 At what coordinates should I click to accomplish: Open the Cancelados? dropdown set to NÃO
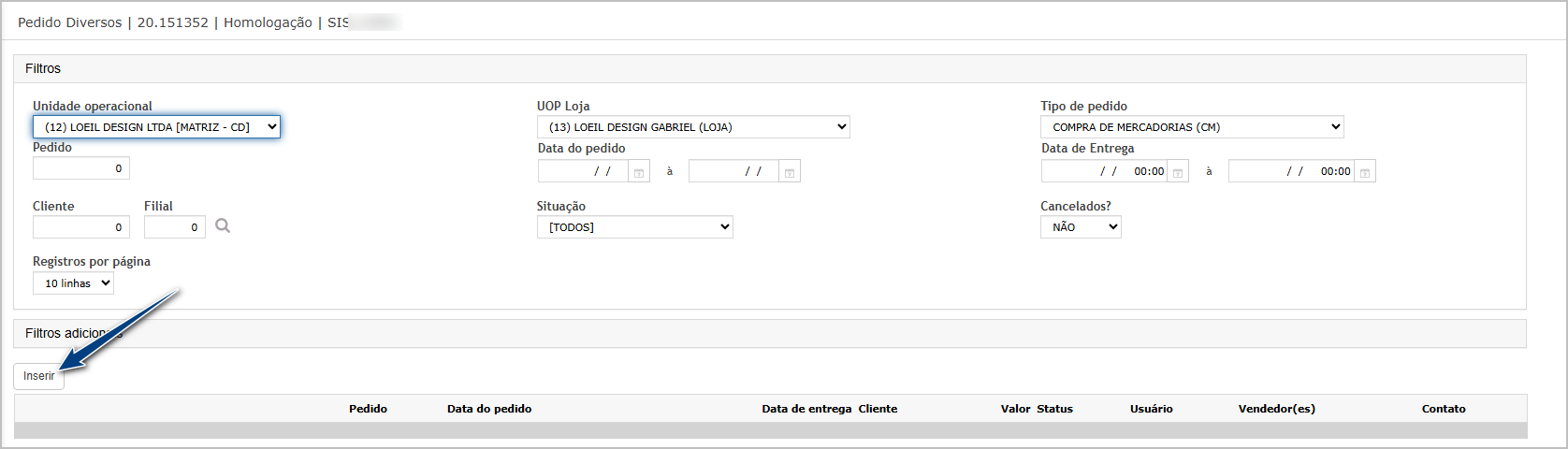(x=1081, y=227)
